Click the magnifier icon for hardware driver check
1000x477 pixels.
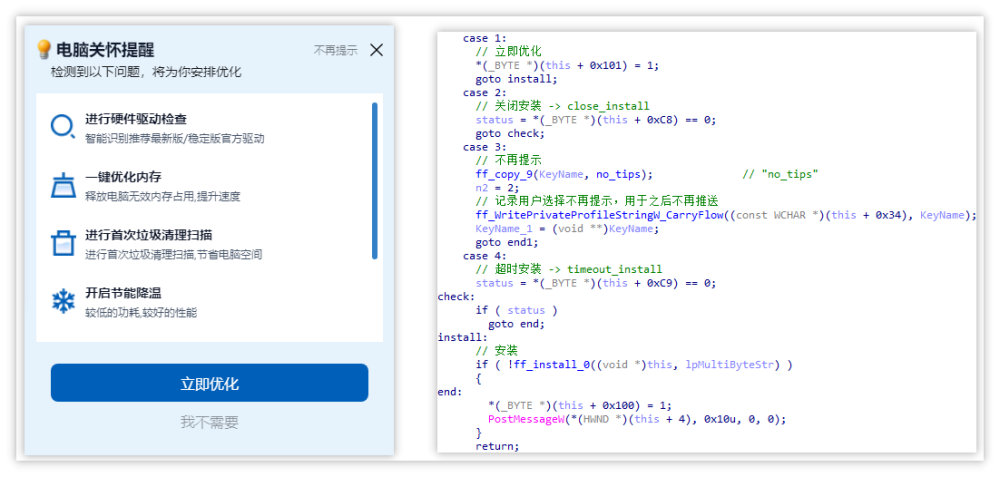click(x=63, y=127)
